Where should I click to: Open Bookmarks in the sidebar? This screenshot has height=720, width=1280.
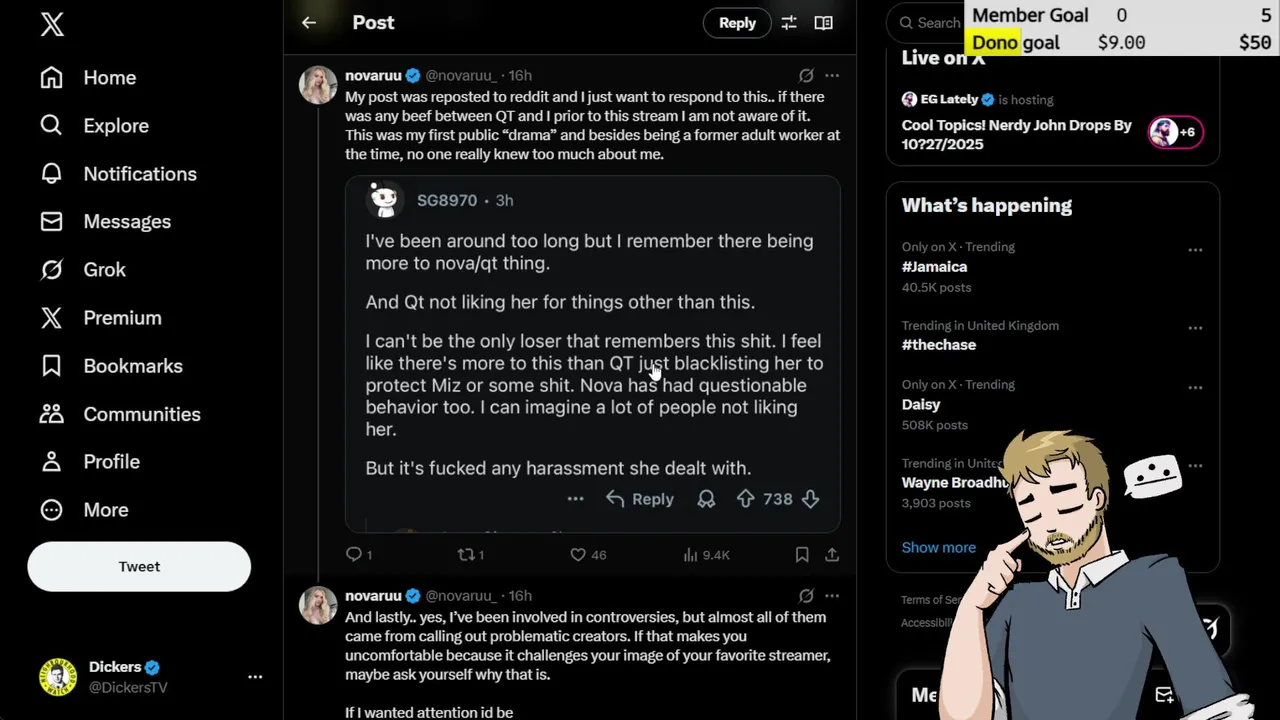tap(132, 366)
